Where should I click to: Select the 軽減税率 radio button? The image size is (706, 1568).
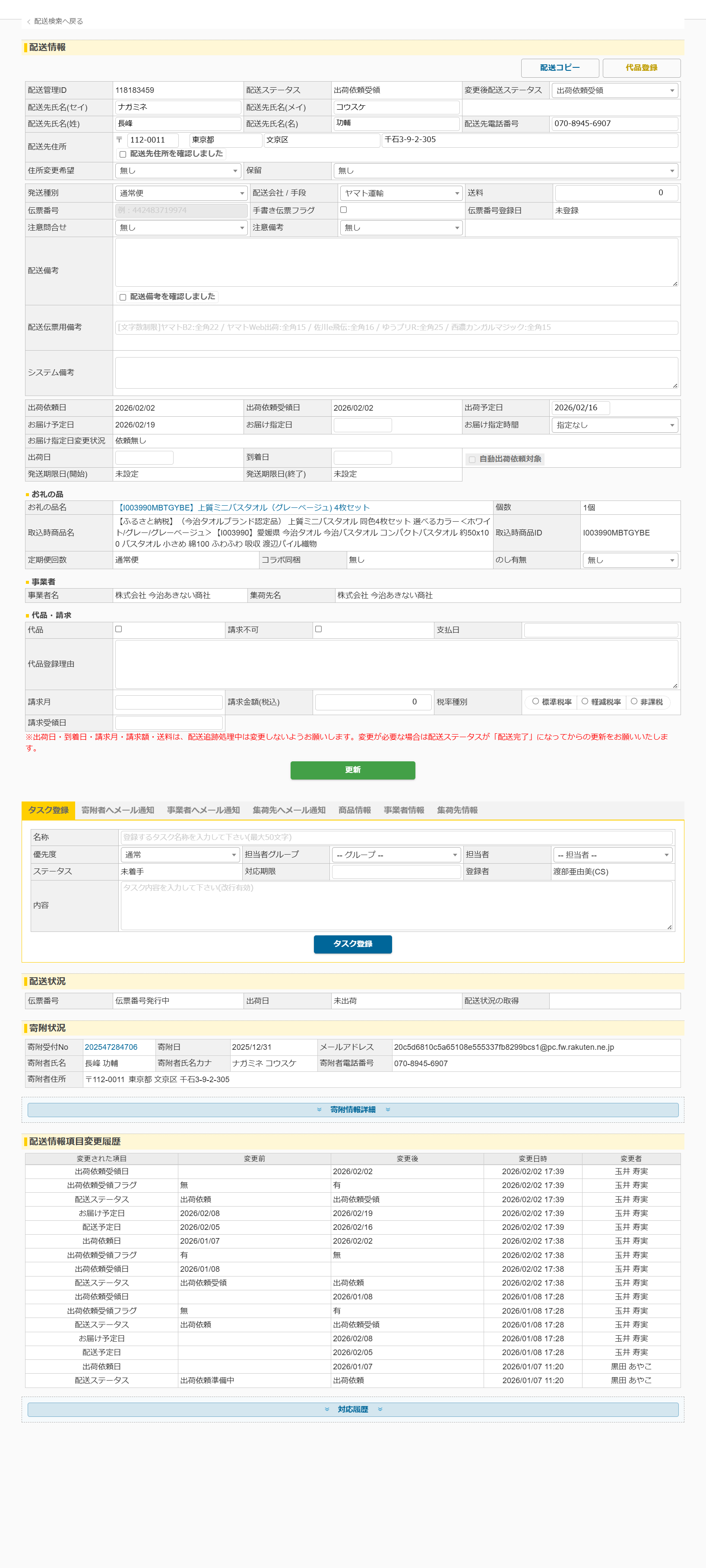coord(585,701)
